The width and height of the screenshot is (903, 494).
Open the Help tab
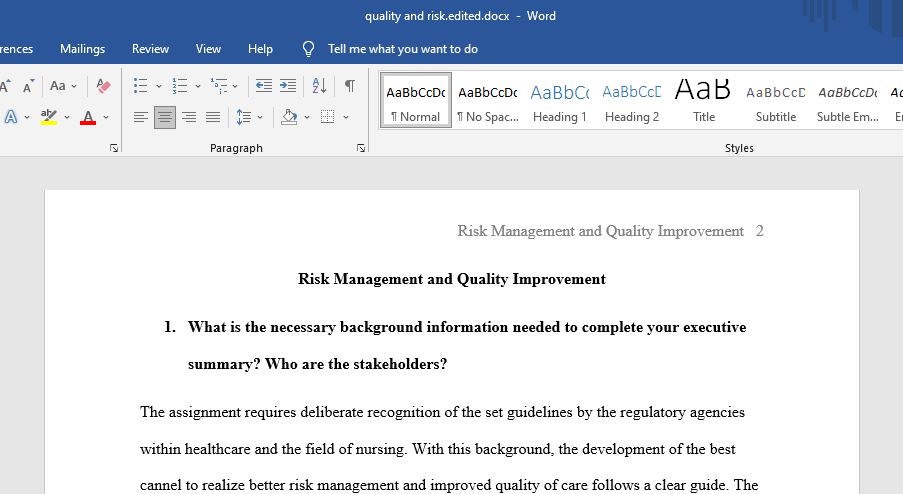[x=260, y=49]
